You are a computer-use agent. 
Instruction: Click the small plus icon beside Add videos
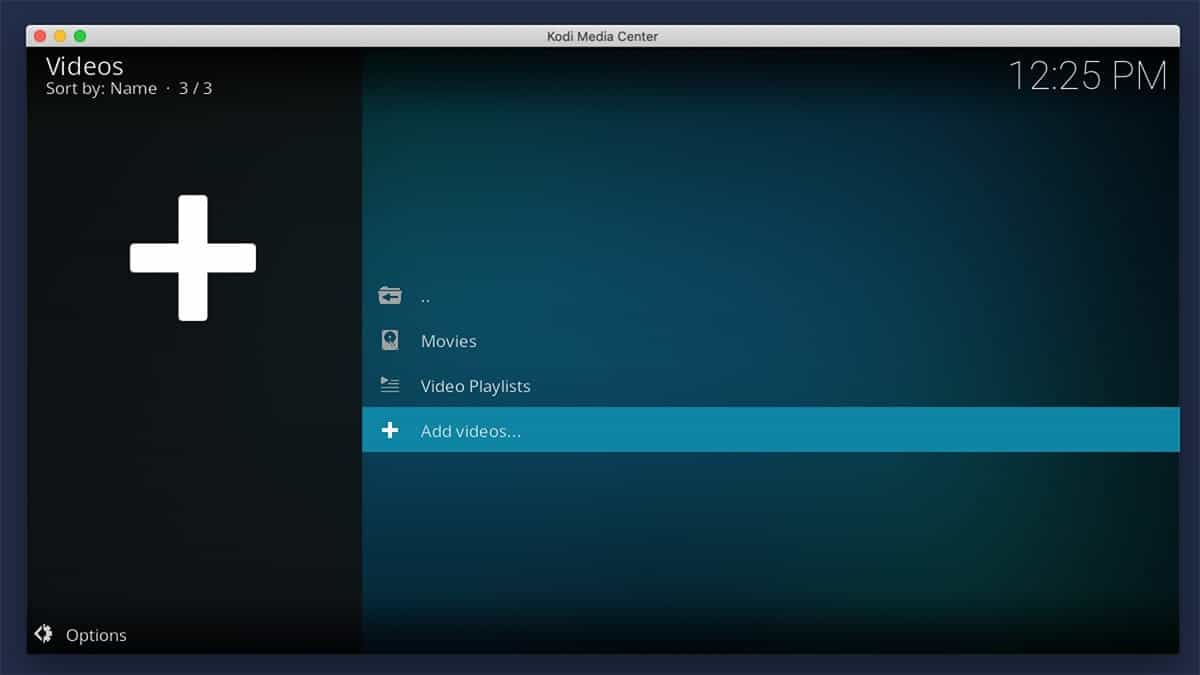point(390,431)
